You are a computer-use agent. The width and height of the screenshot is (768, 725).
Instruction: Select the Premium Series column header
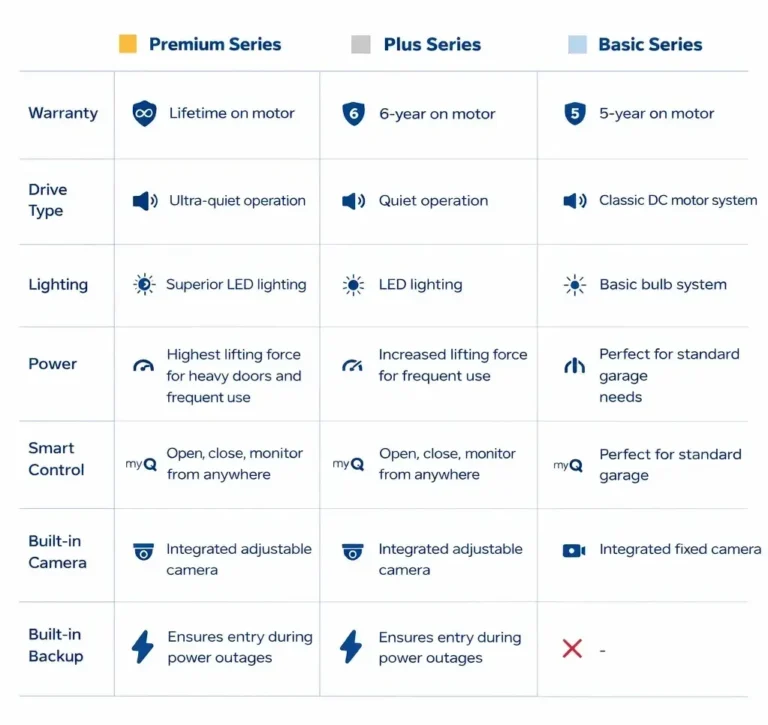tap(215, 44)
